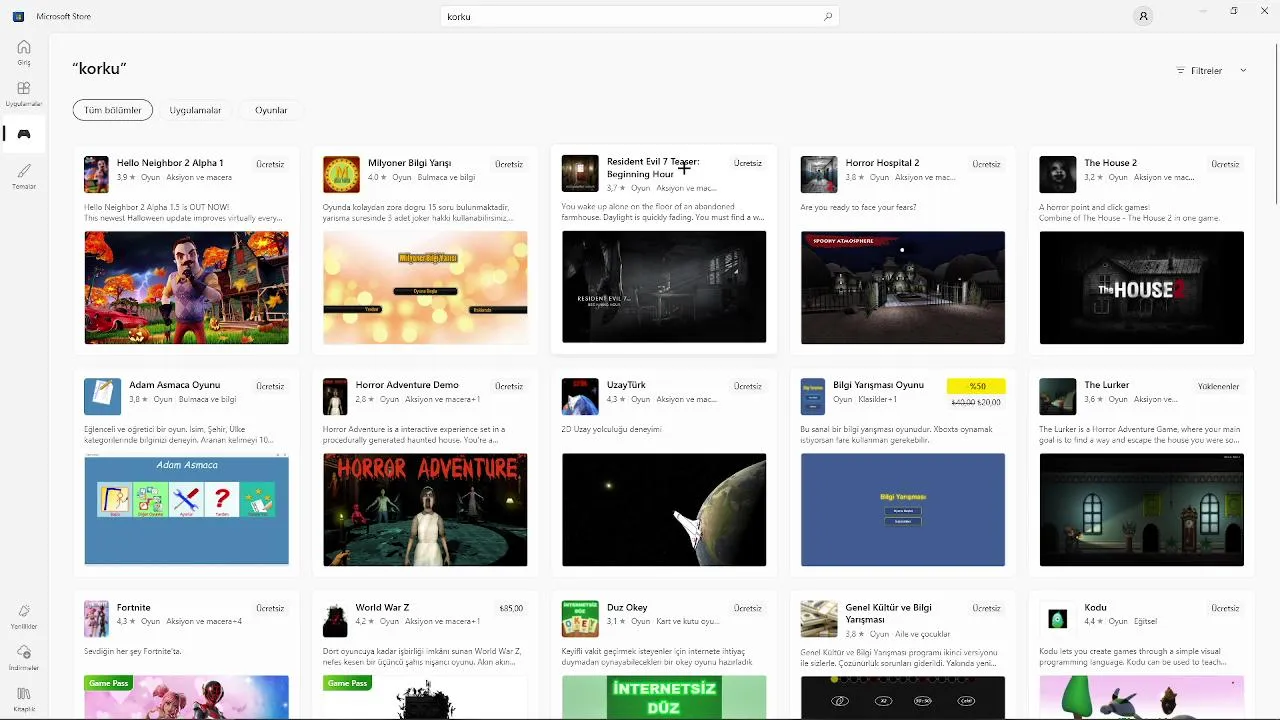Click the ₺85,00 price on World War Z
1280x720 pixels.
[x=511, y=608]
